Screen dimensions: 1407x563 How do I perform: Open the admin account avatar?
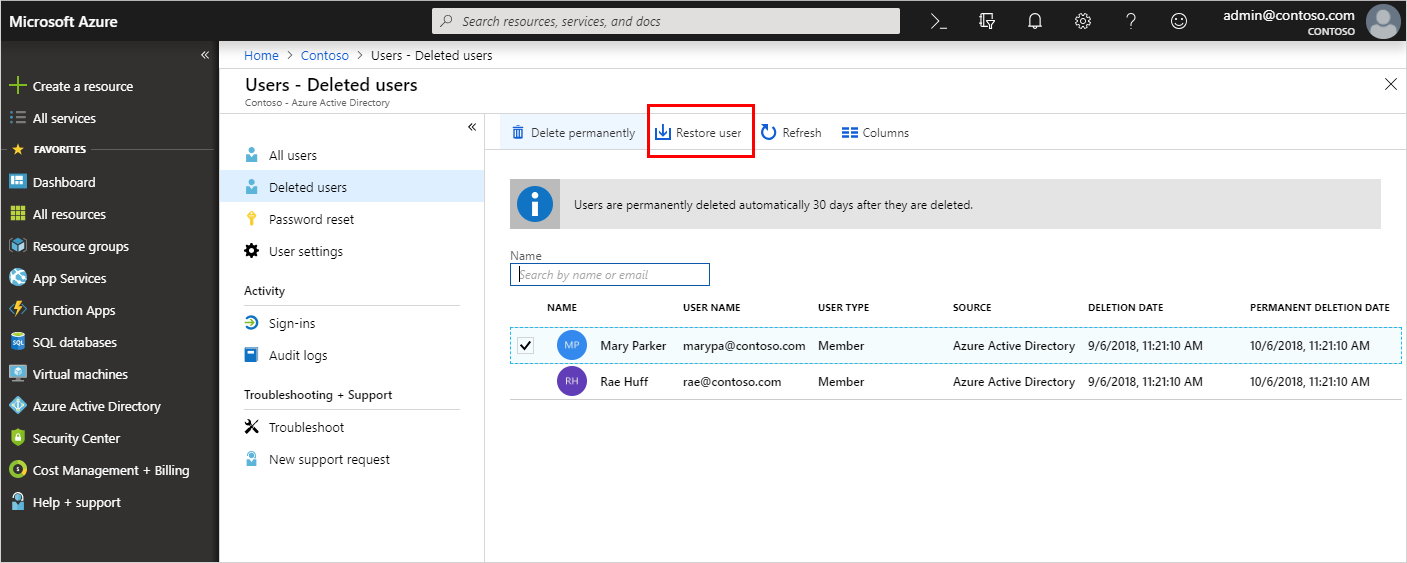(1383, 21)
